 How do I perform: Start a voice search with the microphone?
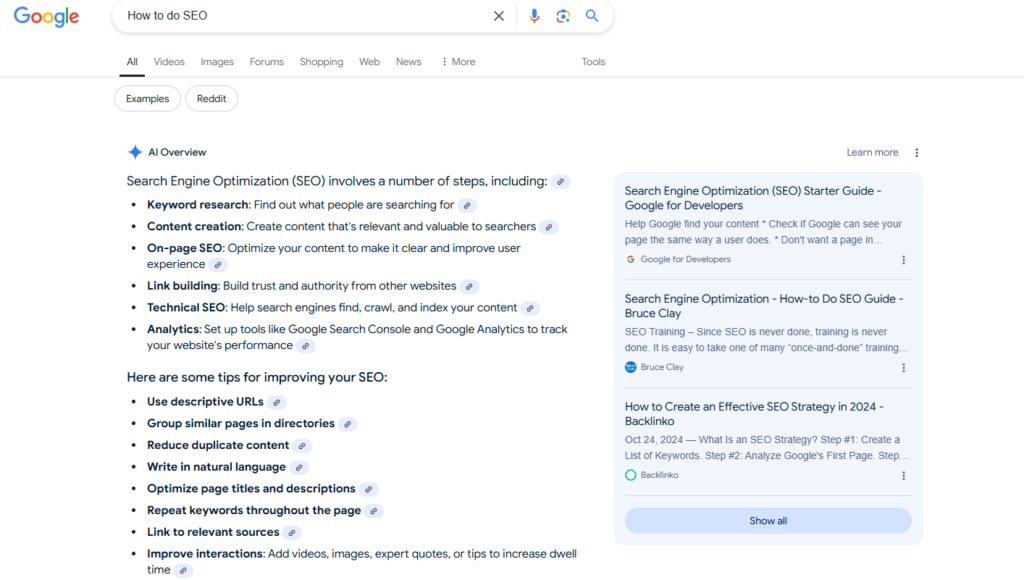(x=534, y=16)
